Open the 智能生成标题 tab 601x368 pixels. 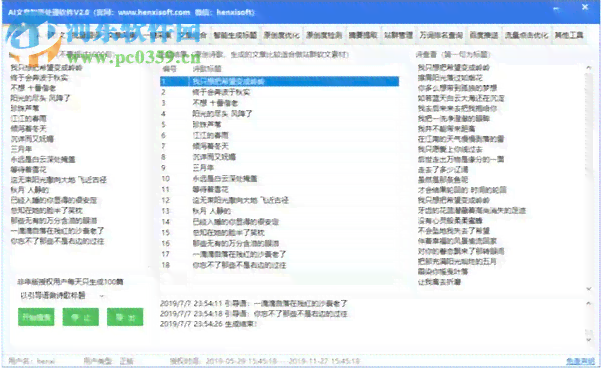pyautogui.click(x=235, y=35)
